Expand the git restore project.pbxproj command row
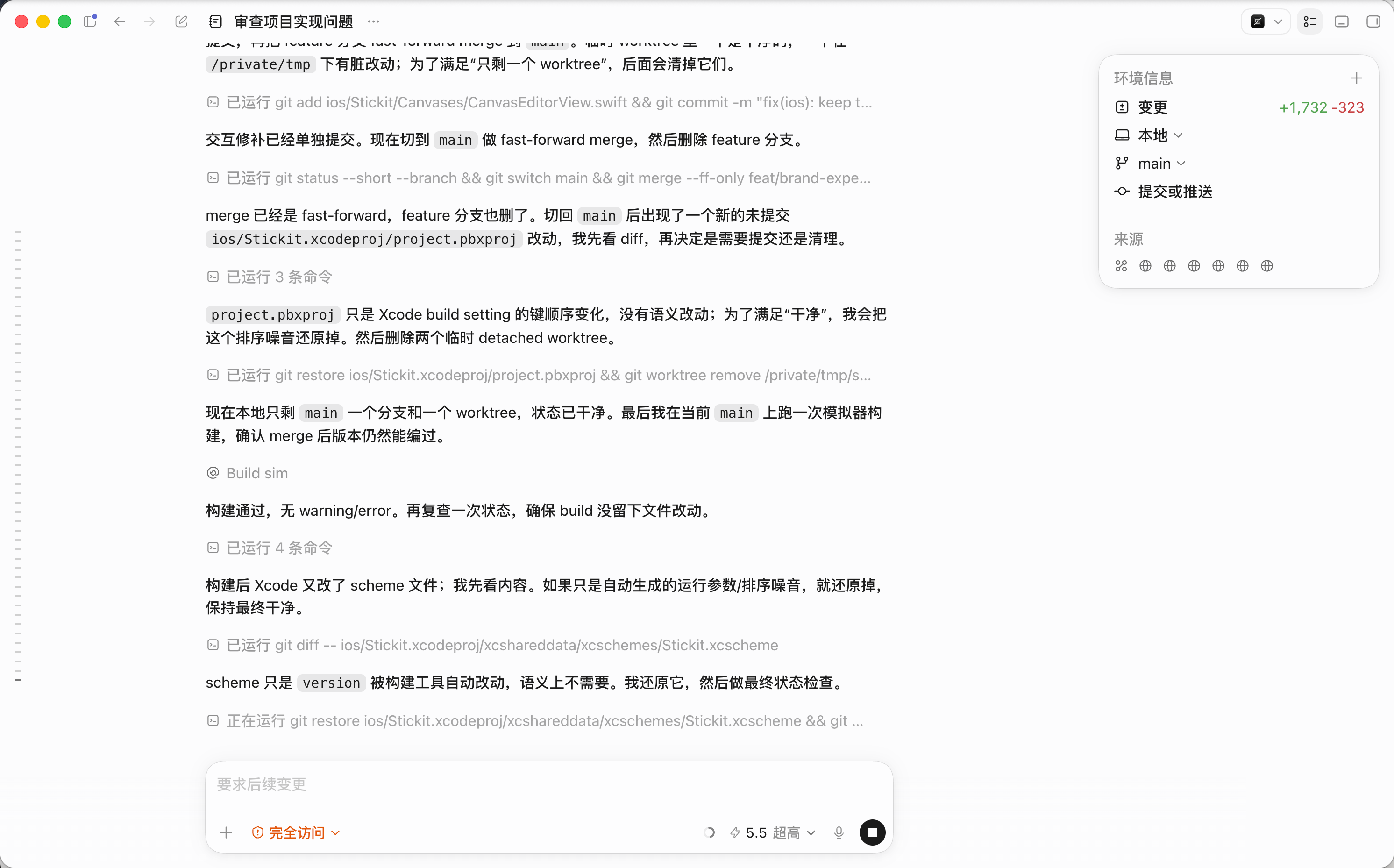Image resolution: width=1394 pixels, height=868 pixels. tap(539, 375)
